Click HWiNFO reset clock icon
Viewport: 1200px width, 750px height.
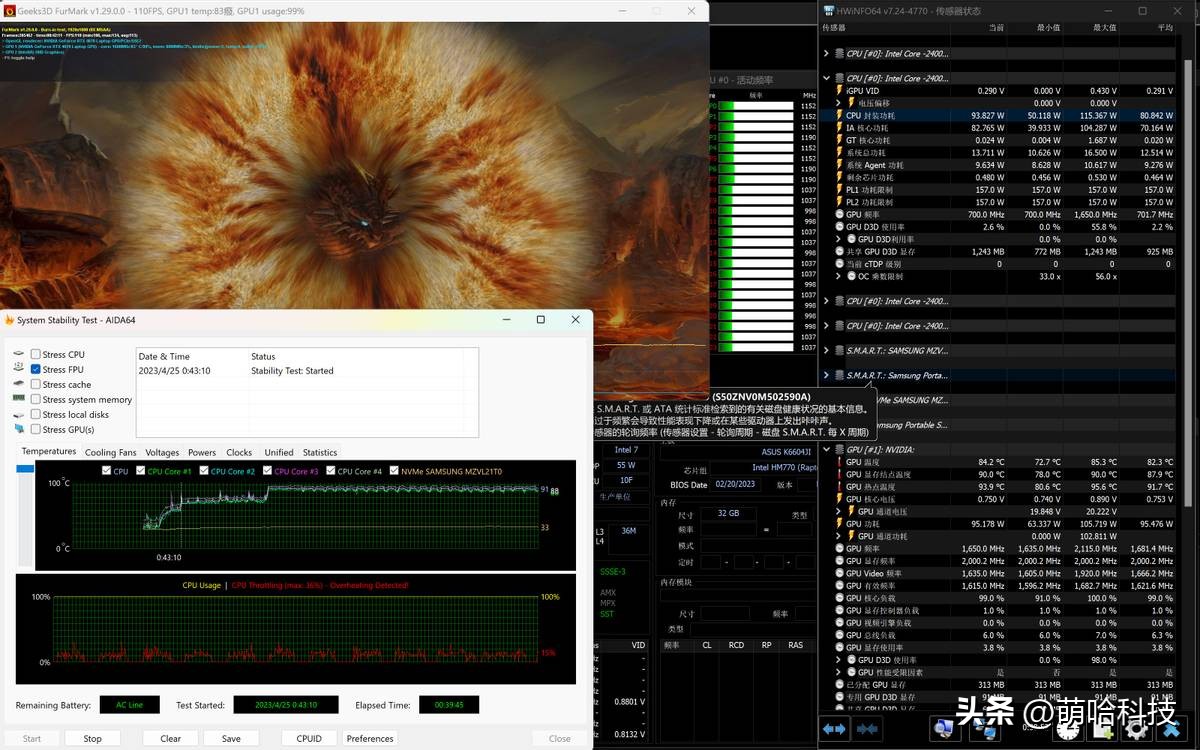(x=1067, y=729)
